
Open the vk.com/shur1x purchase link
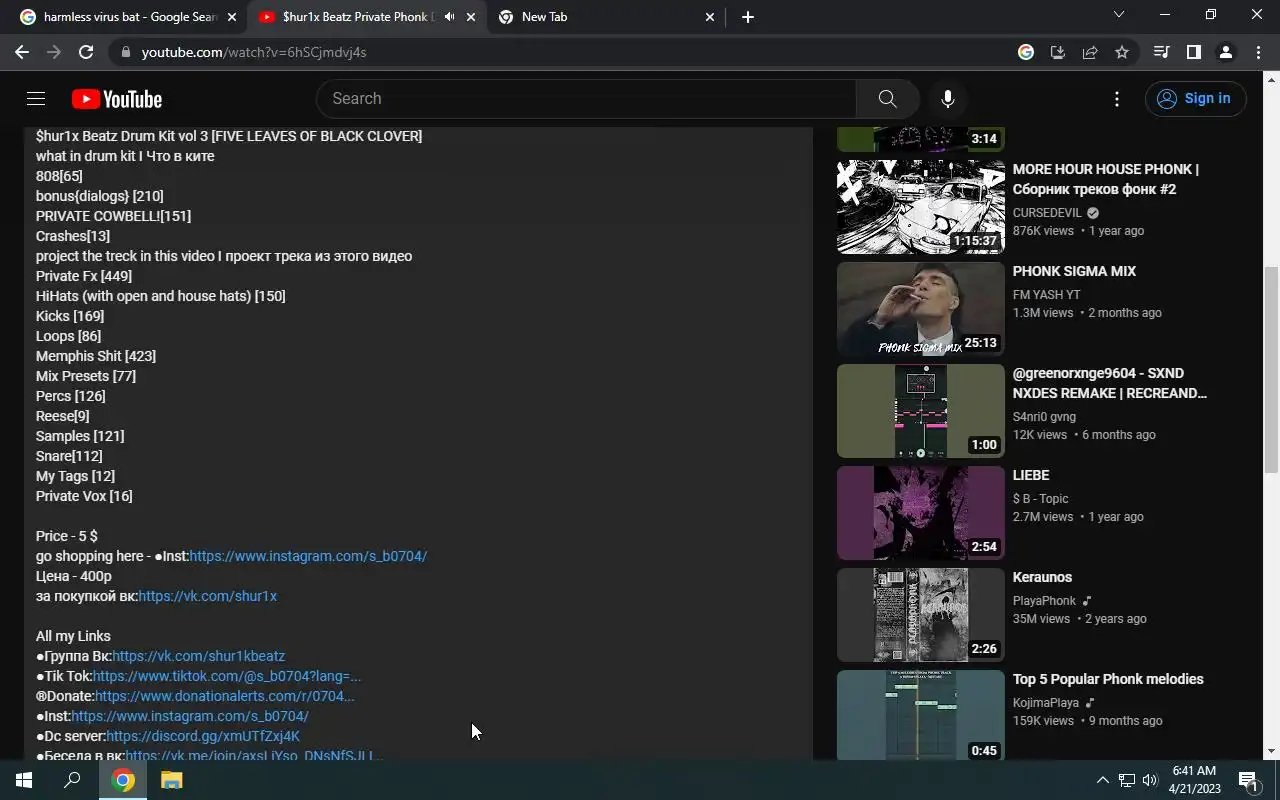[x=207, y=596]
